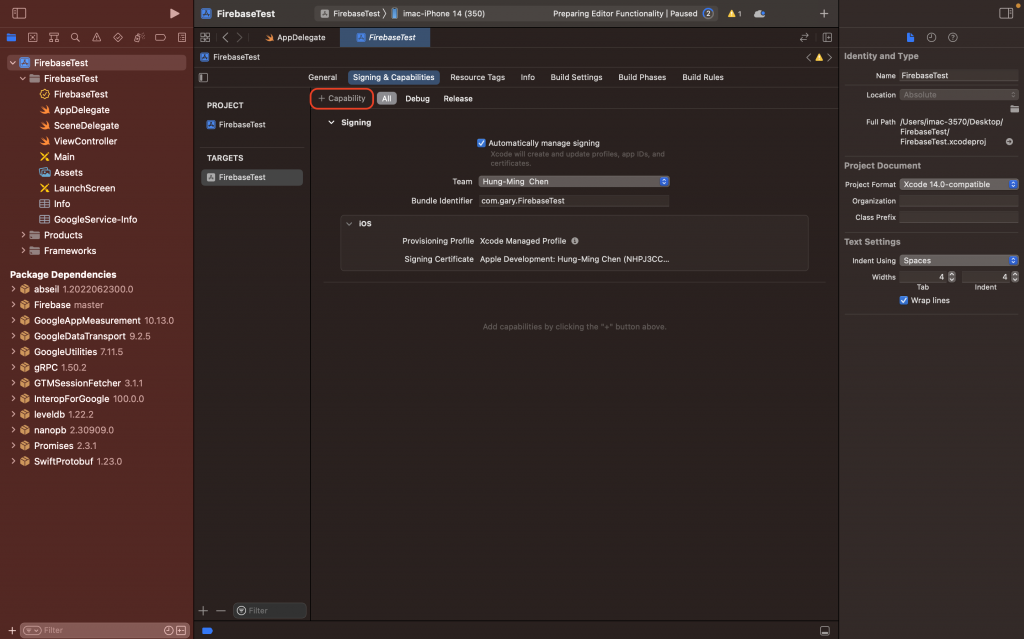Open the related items grid menu
1024x639 pixels.
[x=205, y=37]
